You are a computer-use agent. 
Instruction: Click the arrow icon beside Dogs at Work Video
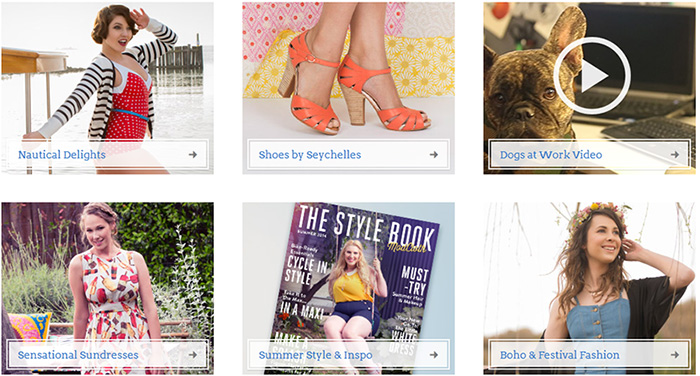tap(675, 155)
